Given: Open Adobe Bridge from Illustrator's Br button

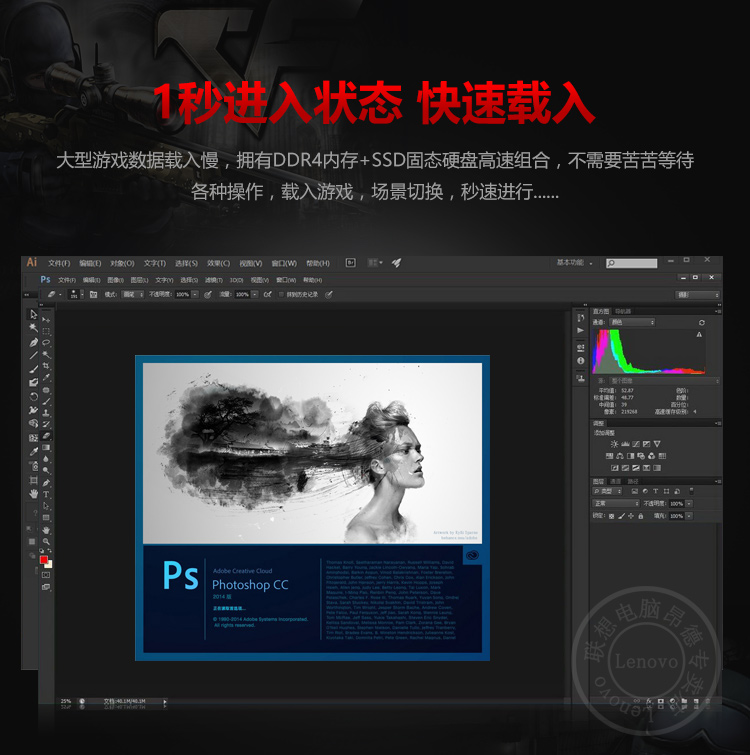Looking at the screenshot, I should 350,262.
